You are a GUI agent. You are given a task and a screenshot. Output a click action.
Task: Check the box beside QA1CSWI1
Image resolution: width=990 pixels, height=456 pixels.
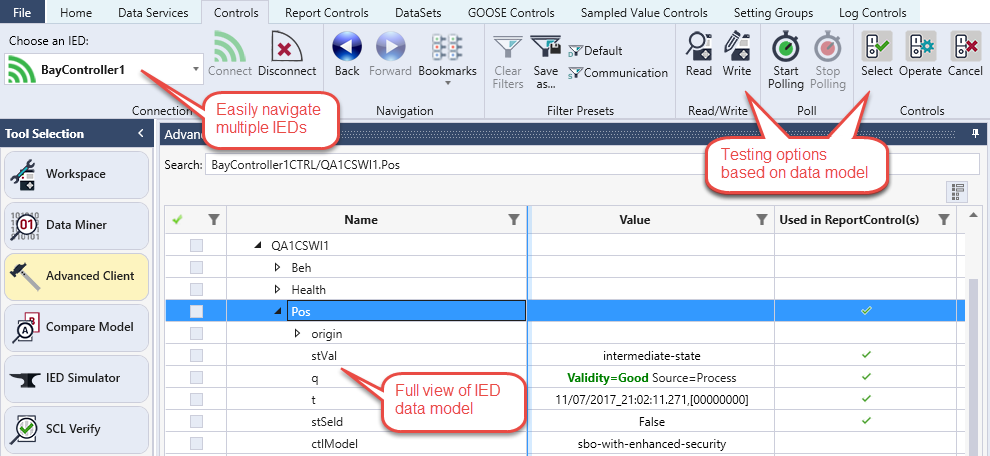pyautogui.click(x=196, y=245)
